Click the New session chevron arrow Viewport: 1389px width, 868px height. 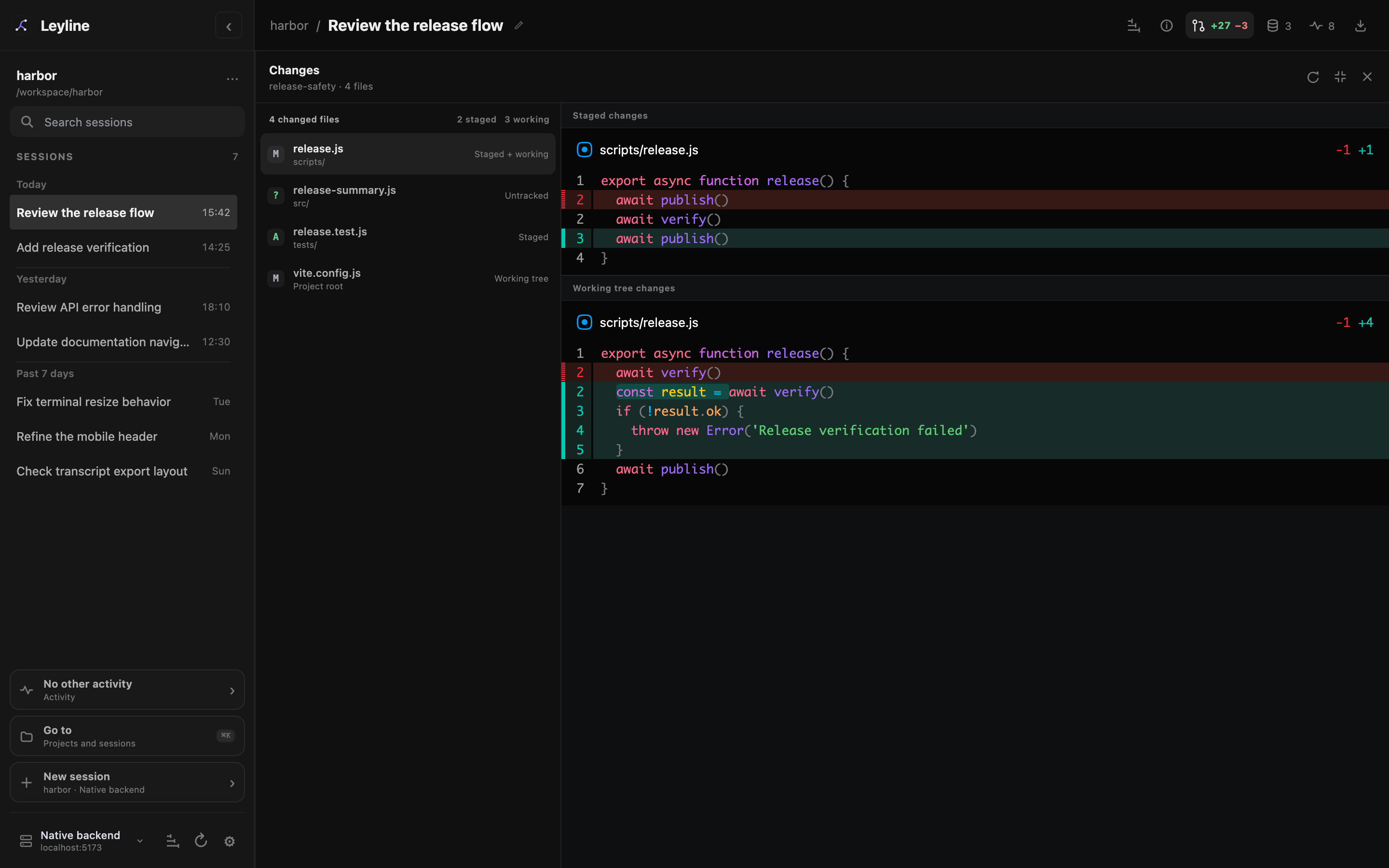click(x=232, y=783)
